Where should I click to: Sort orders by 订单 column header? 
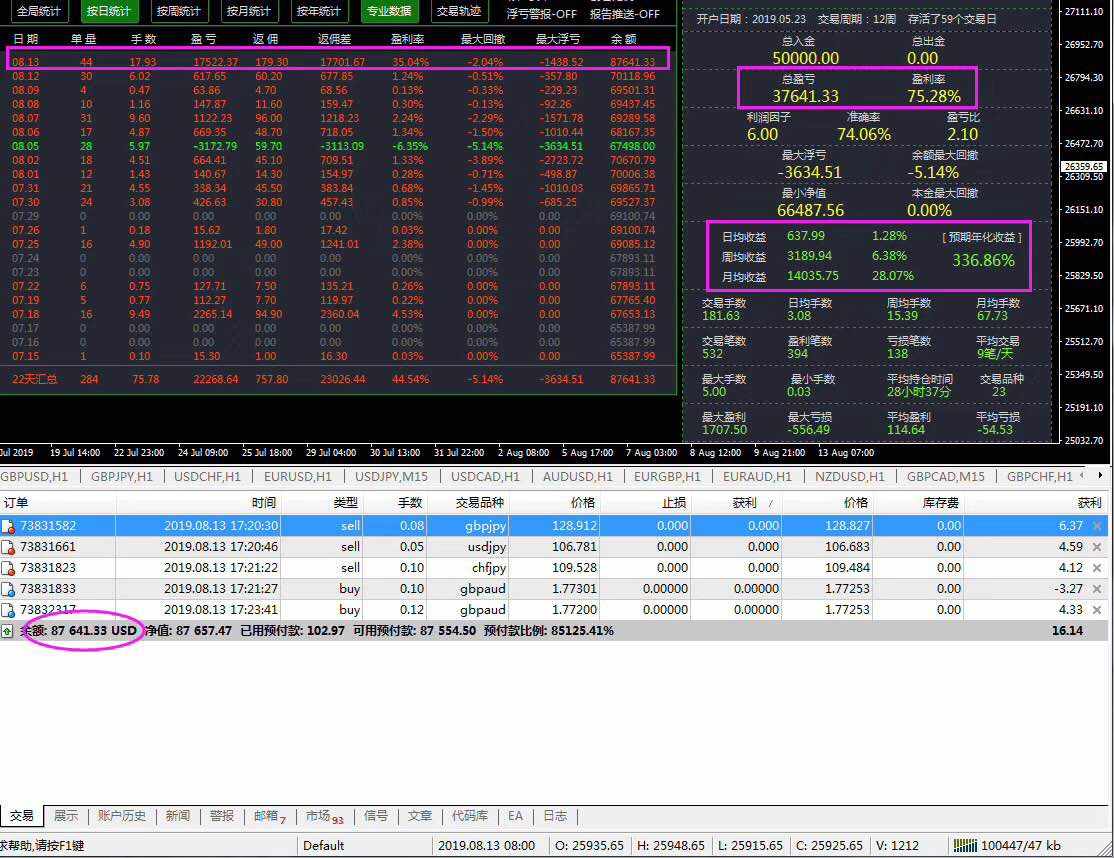coord(58,503)
